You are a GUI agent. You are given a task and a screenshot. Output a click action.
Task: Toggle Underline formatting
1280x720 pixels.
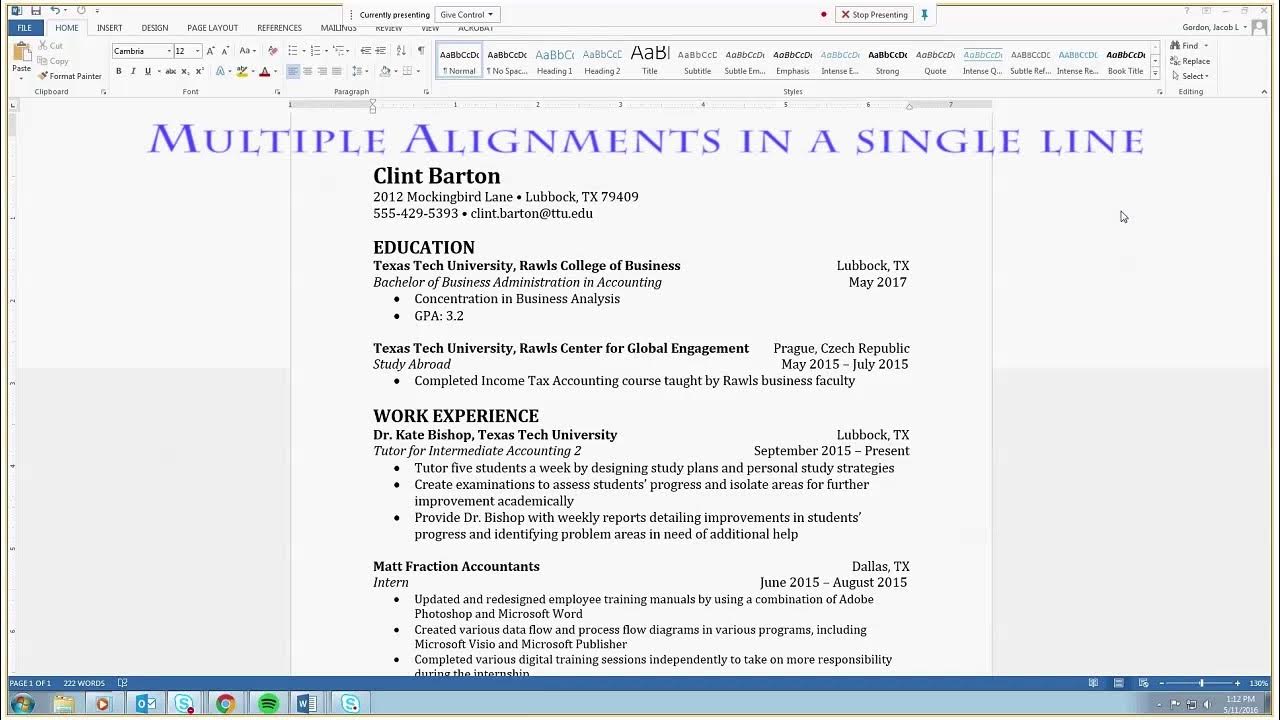(x=148, y=71)
